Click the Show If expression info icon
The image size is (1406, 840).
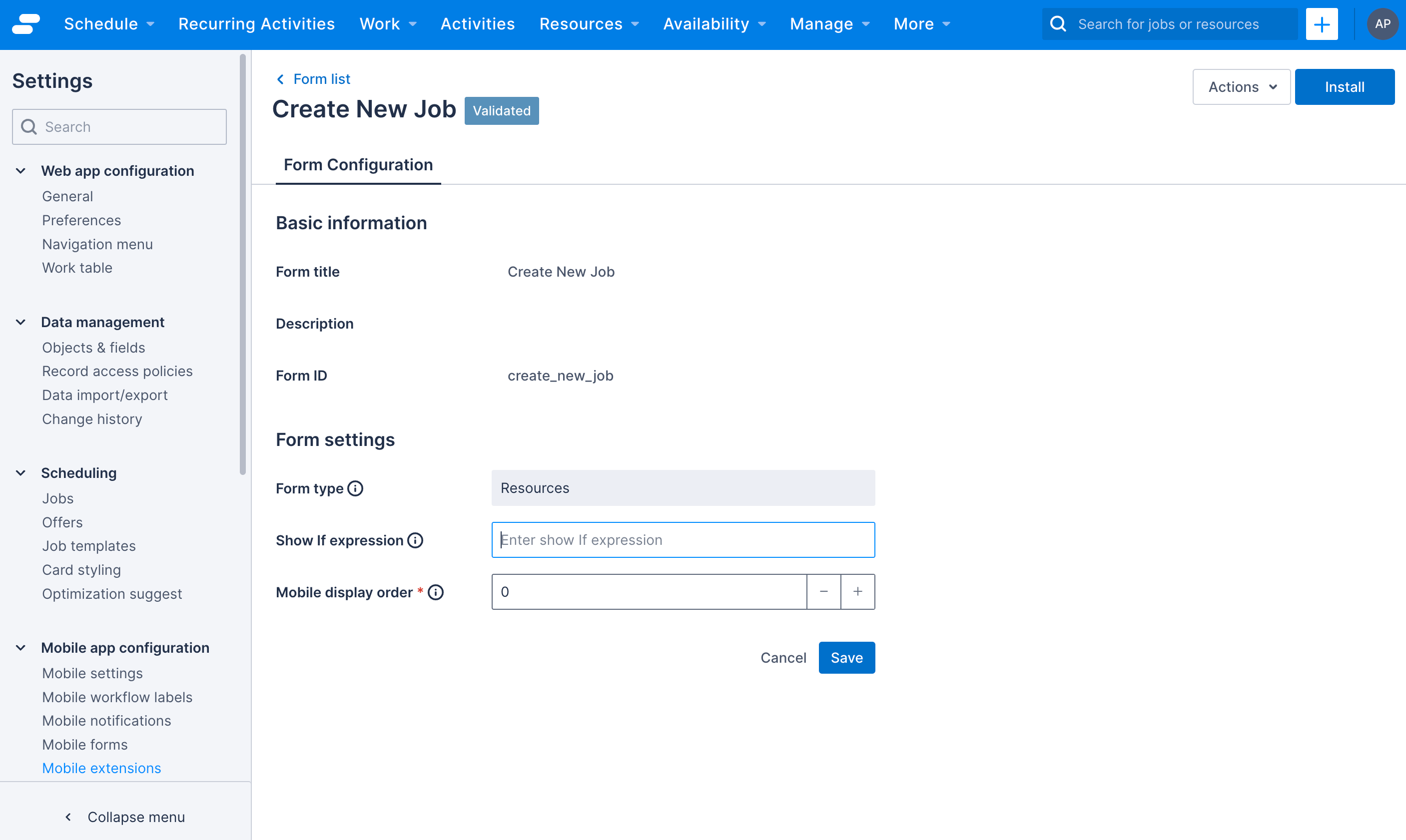click(x=415, y=539)
